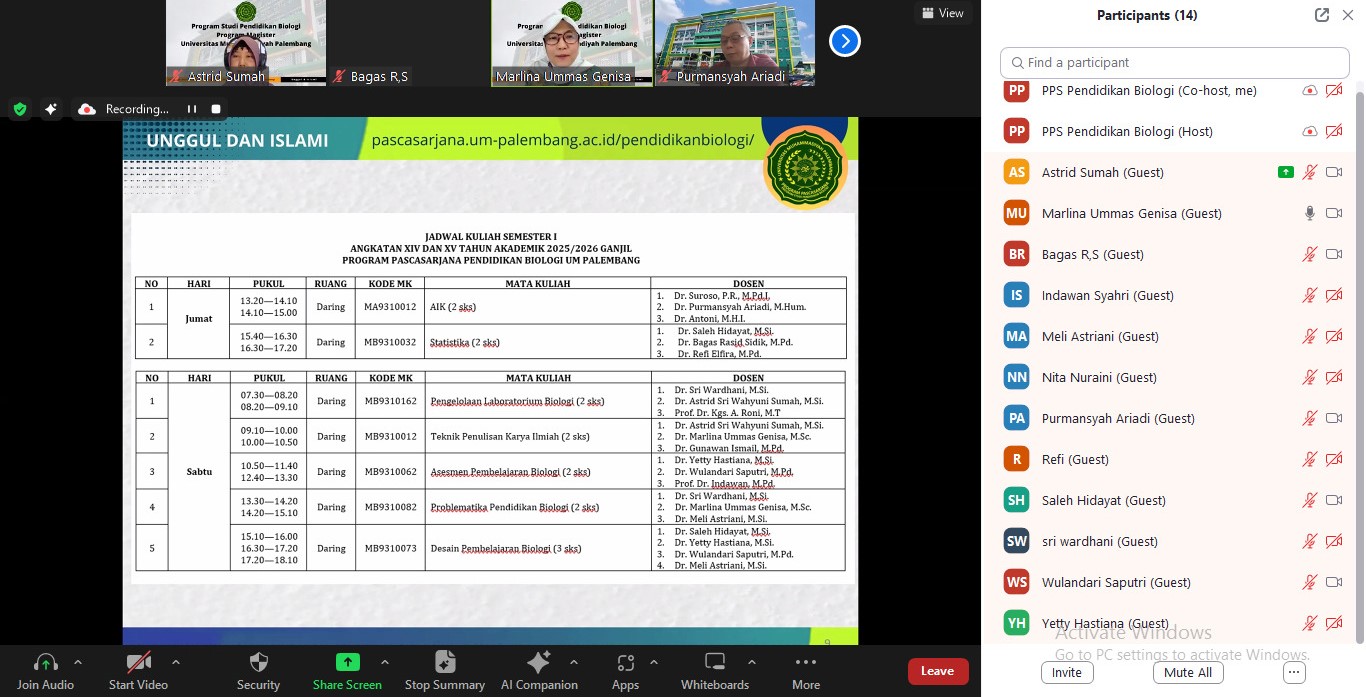Expand the Start Video options arrow
The height and width of the screenshot is (697, 1366).
click(x=176, y=662)
